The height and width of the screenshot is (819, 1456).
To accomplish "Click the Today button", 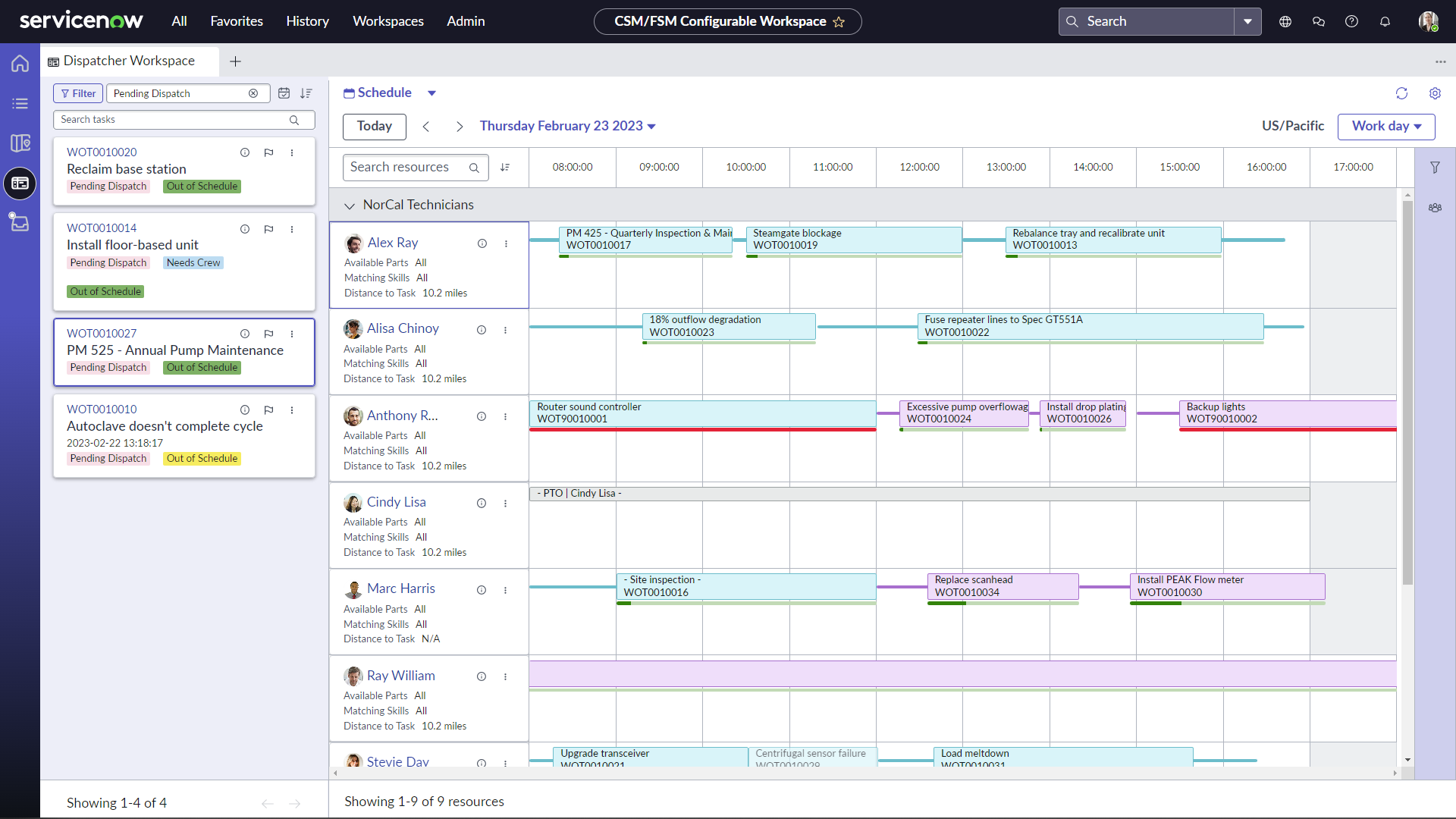I will tap(374, 127).
